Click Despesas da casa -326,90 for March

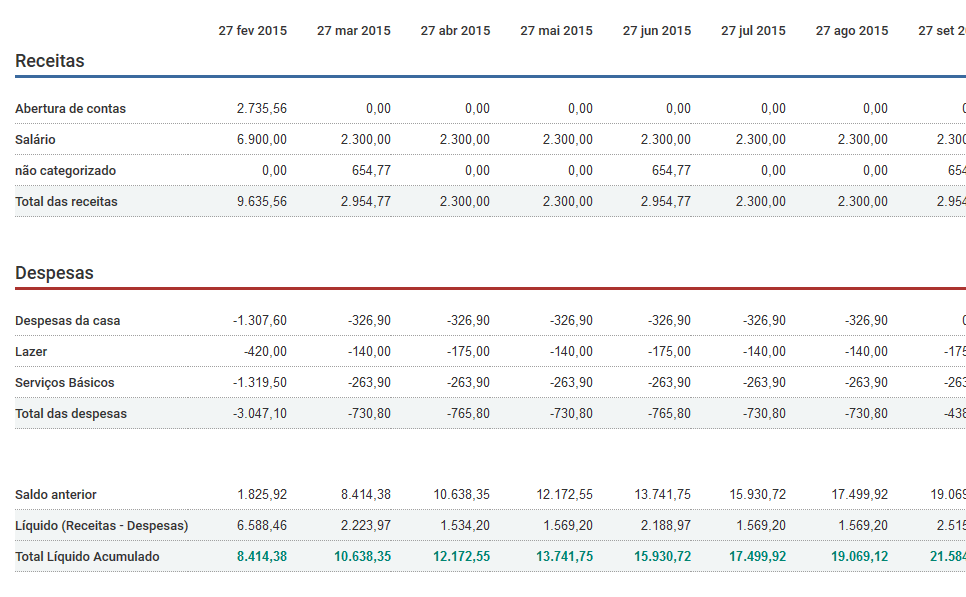tap(369, 321)
